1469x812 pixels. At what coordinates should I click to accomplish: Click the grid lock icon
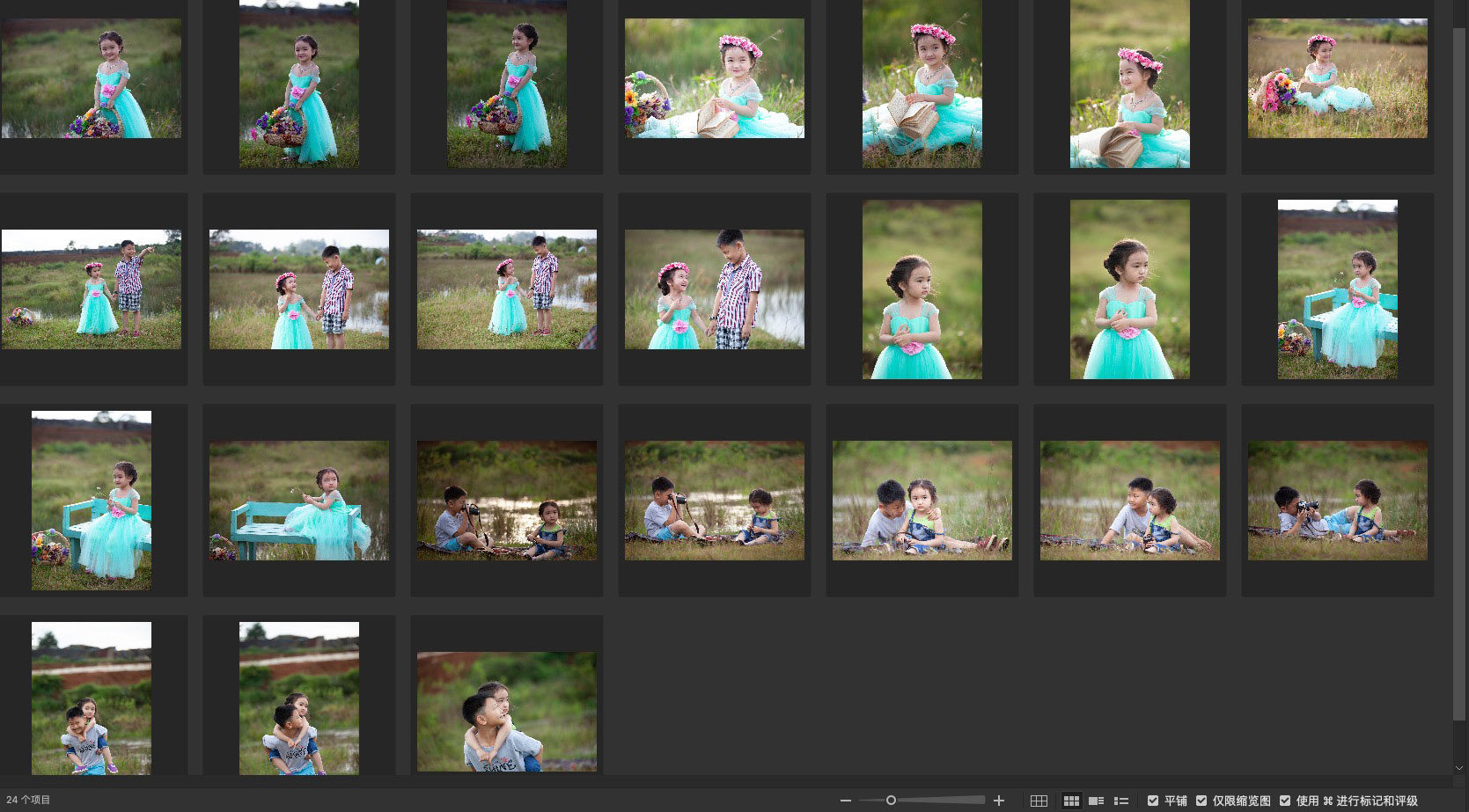[1039, 801]
